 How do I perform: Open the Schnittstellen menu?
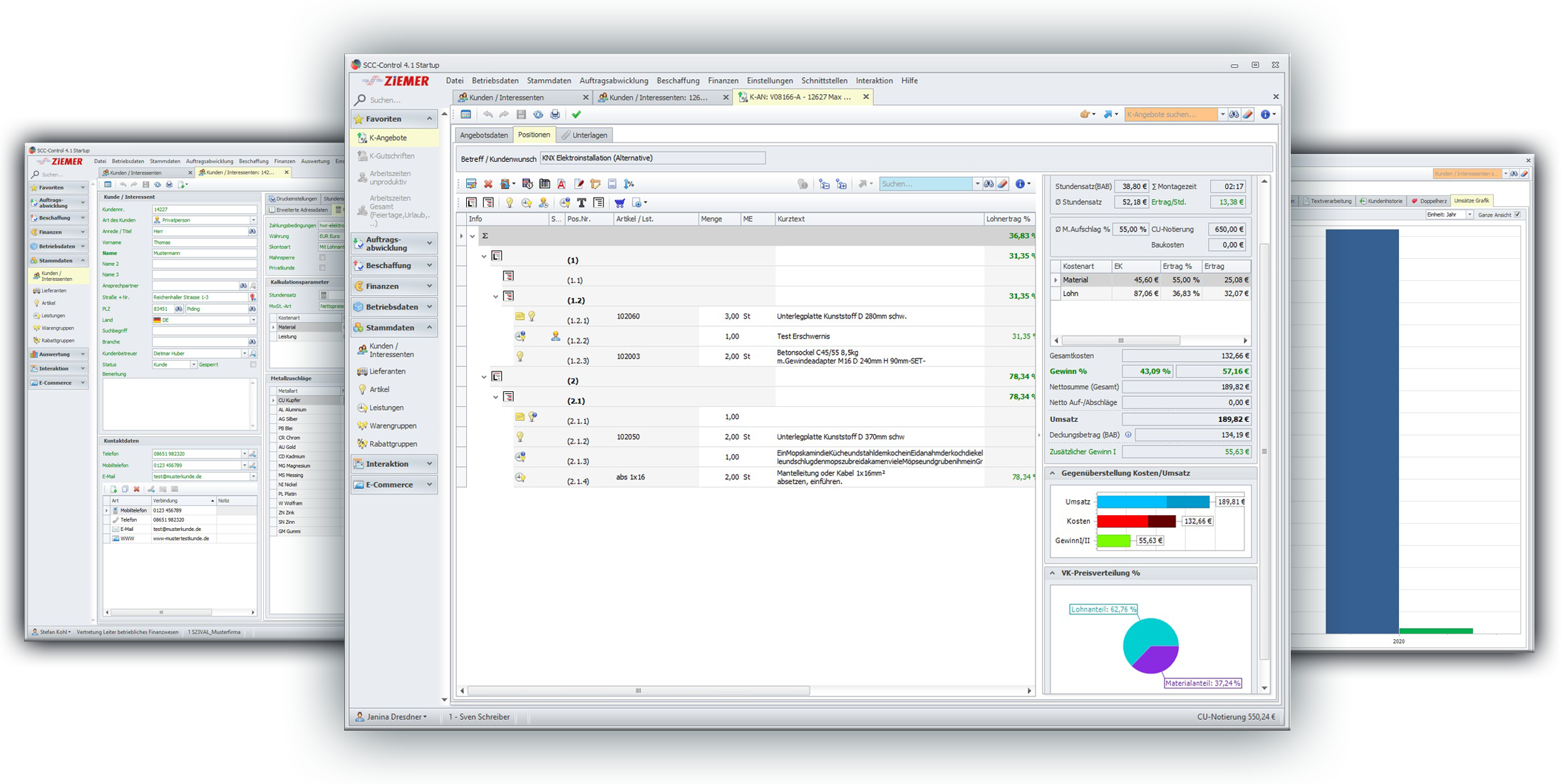coord(824,81)
